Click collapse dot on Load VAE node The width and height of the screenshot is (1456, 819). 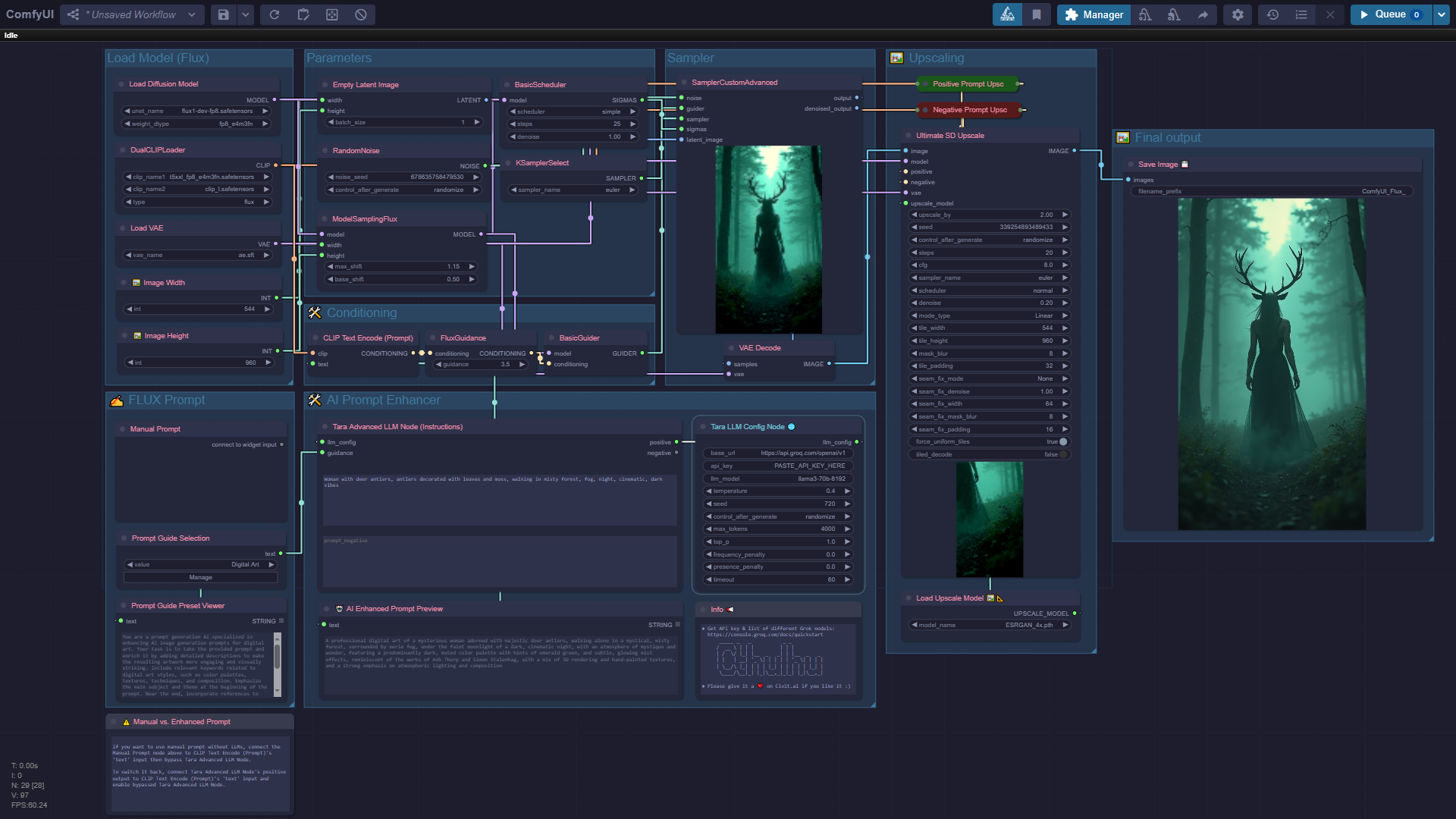(x=122, y=228)
